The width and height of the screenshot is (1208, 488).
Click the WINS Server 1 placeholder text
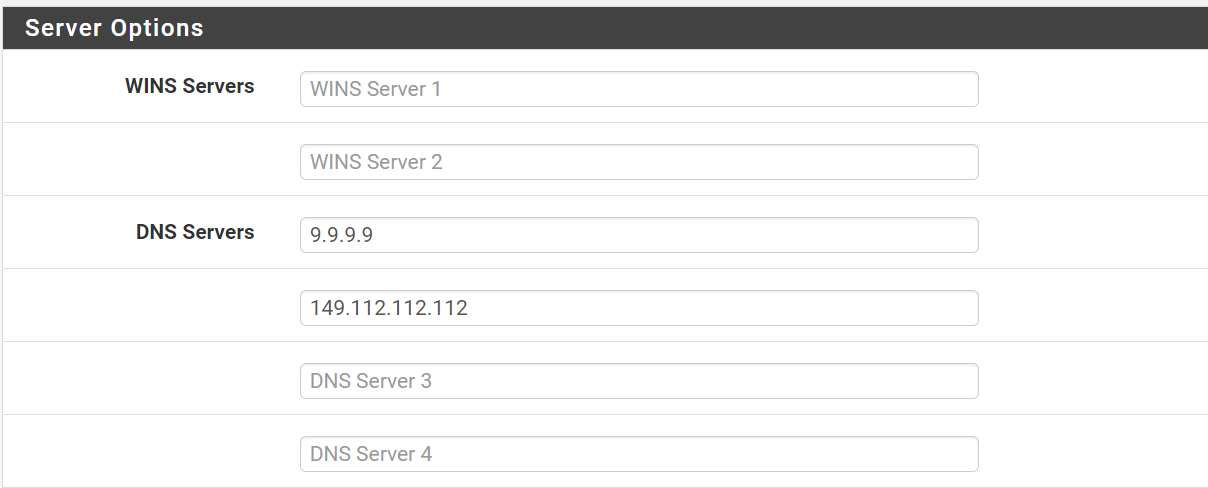pyautogui.click(x=376, y=89)
